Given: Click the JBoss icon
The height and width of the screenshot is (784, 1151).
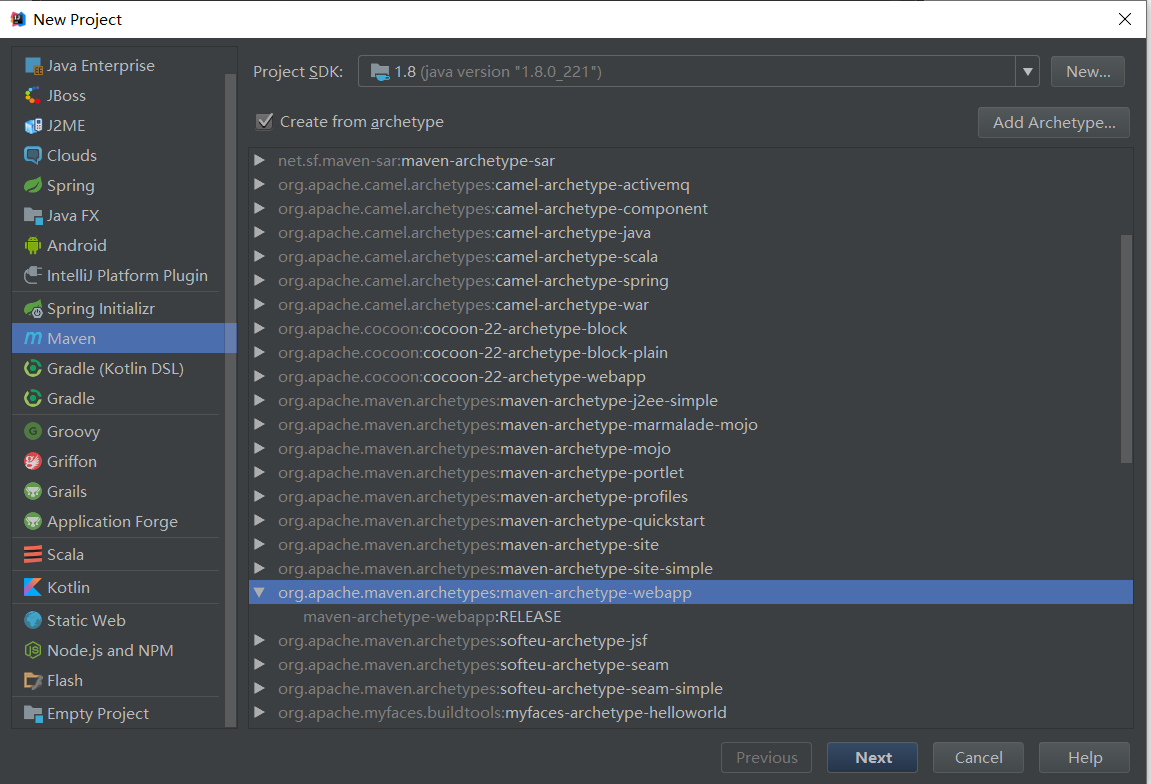Looking at the screenshot, I should pos(33,96).
